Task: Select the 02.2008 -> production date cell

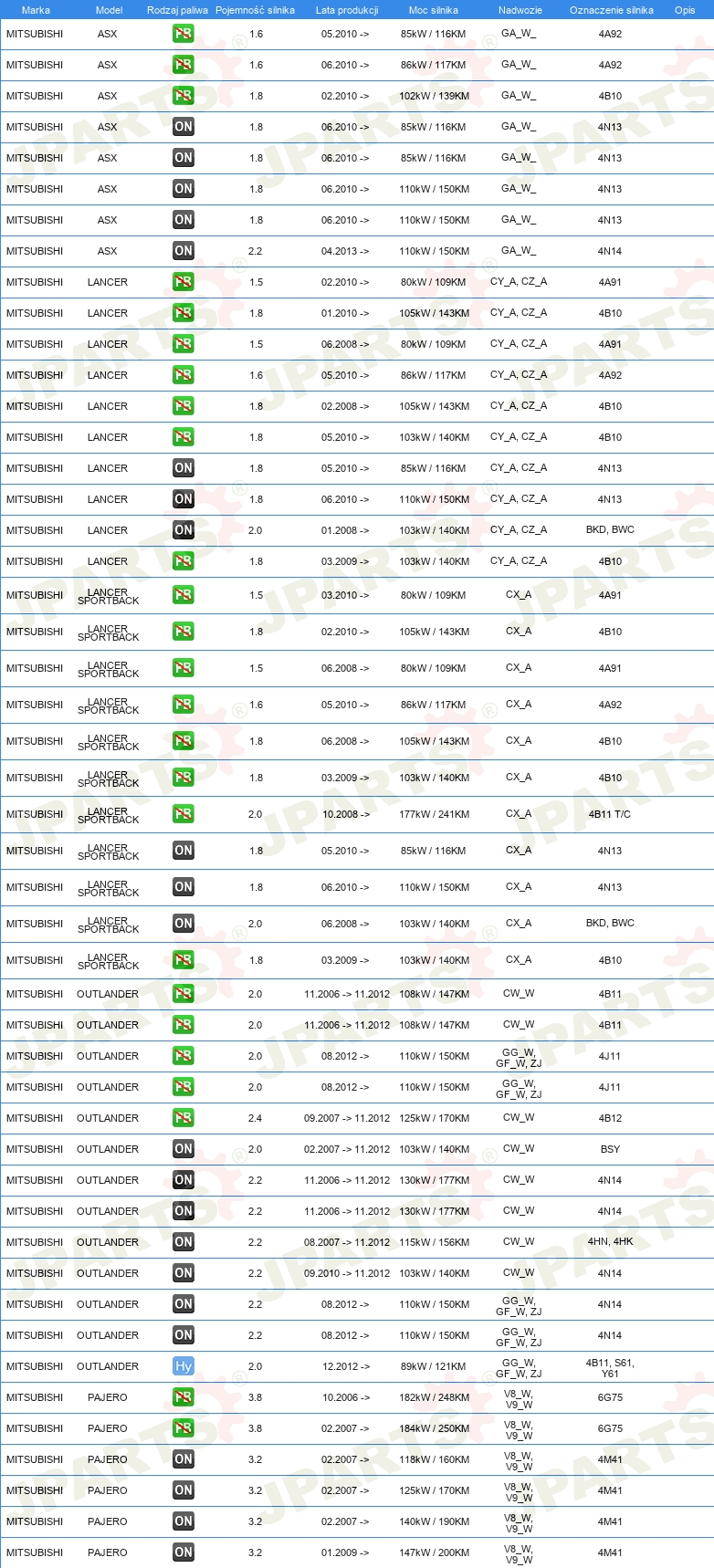Action: (345, 406)
